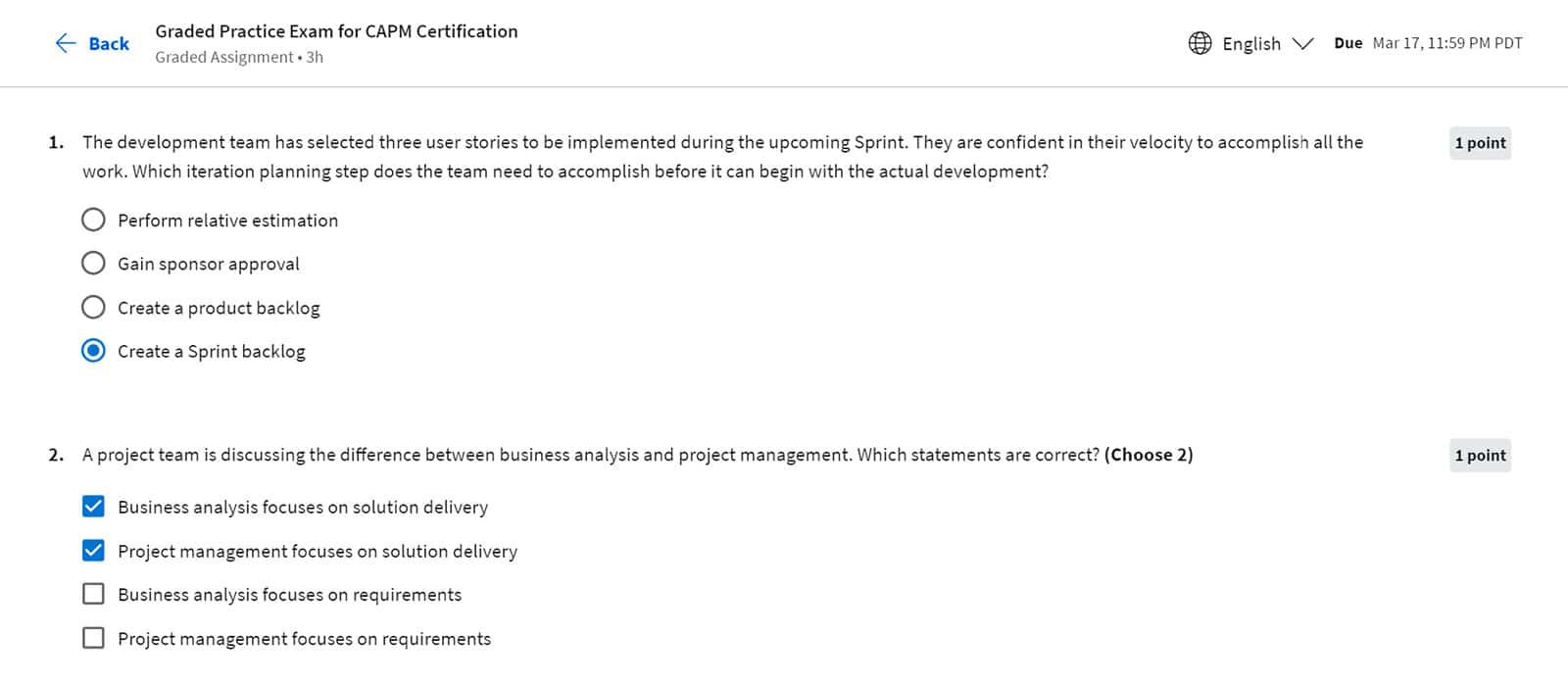Choose 'Create a product backlog' answer
Image resolution: width=1568 pixels, height=685 pixels.
[93, 307]
